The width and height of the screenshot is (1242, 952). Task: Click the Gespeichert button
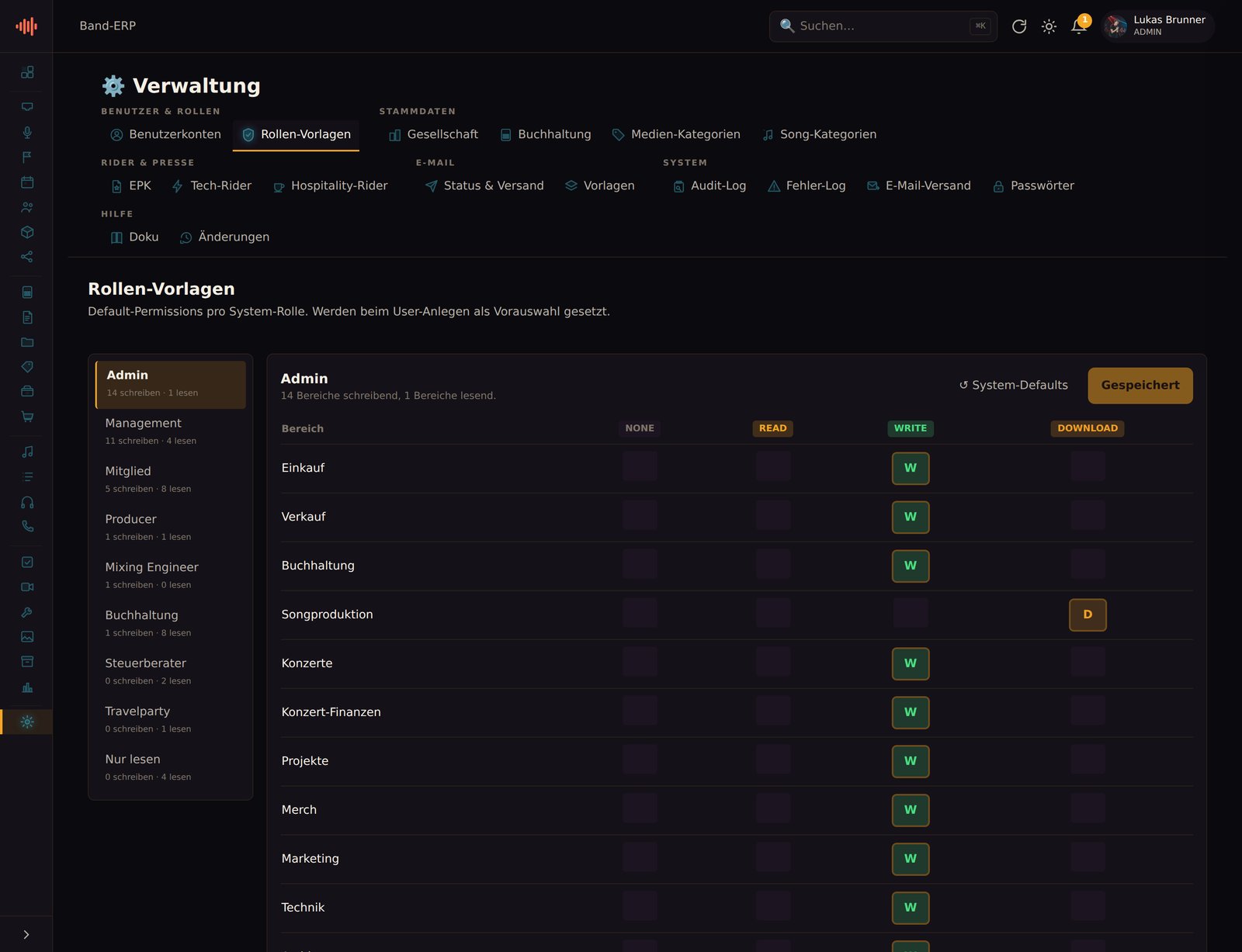(x=1140, y=386)
